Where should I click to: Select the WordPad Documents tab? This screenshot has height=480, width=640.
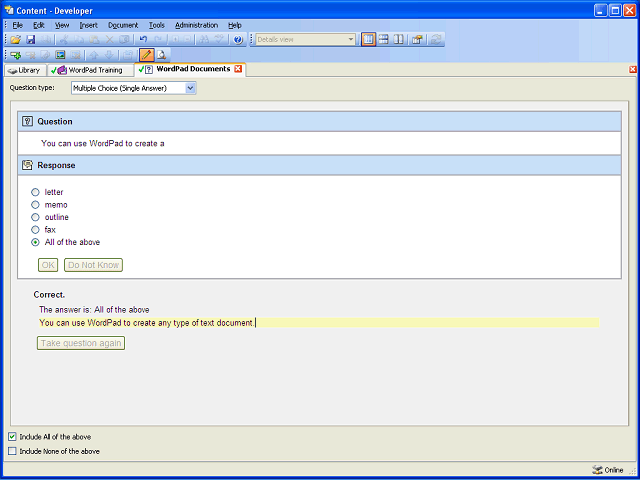pos(190,69)
